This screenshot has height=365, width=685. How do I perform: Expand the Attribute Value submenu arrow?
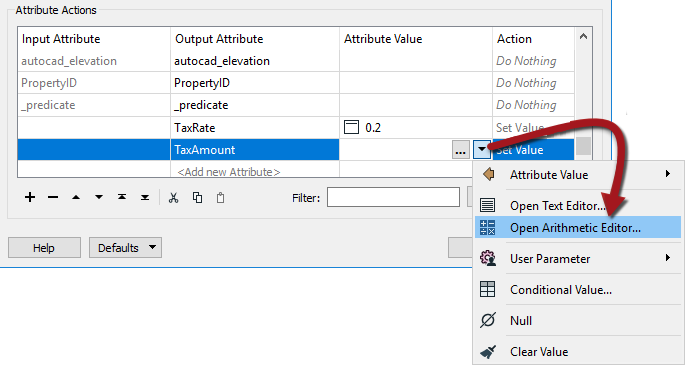[x=668, y=174]
